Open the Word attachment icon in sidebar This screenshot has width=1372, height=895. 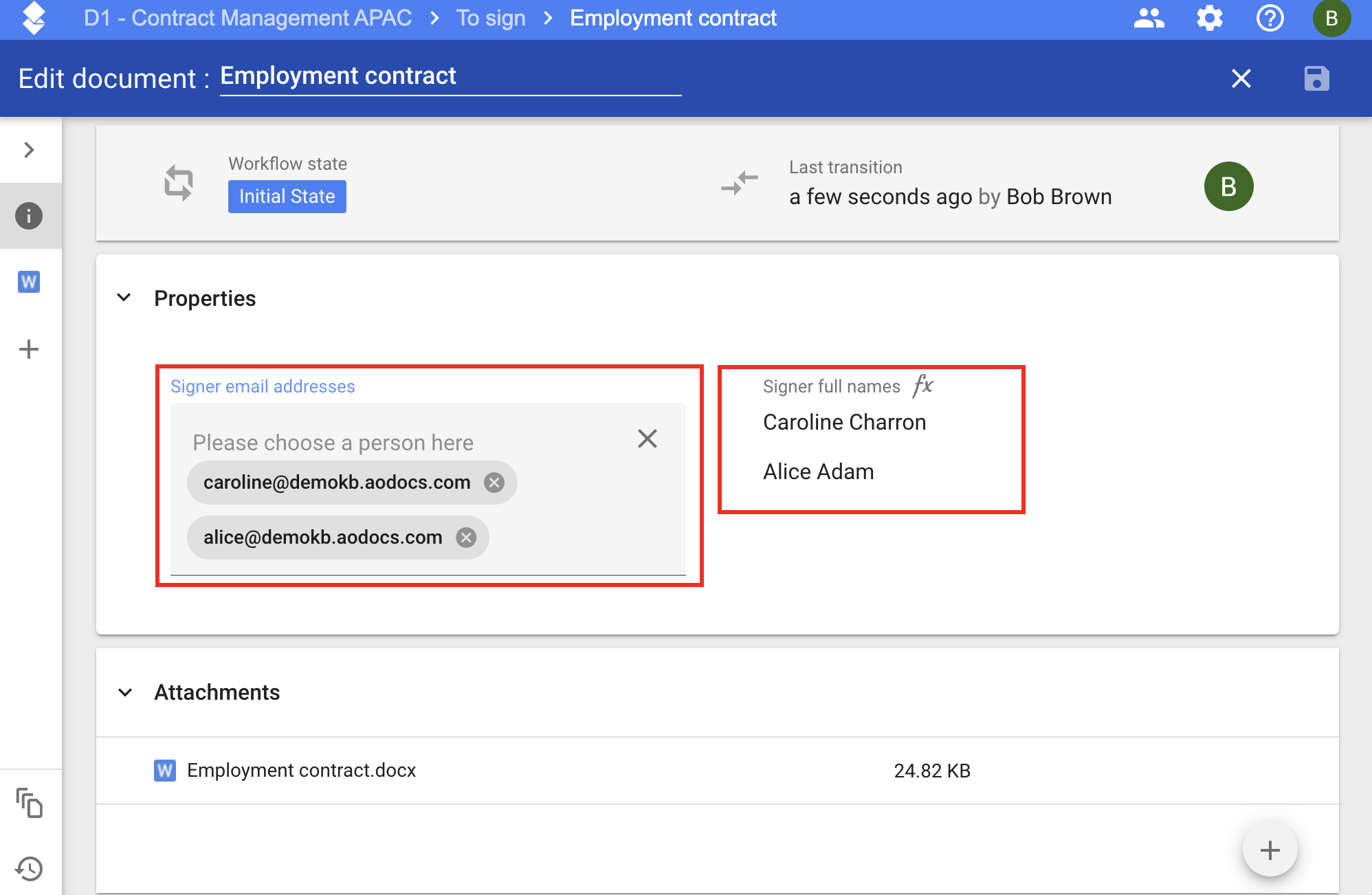pos(29,282)
